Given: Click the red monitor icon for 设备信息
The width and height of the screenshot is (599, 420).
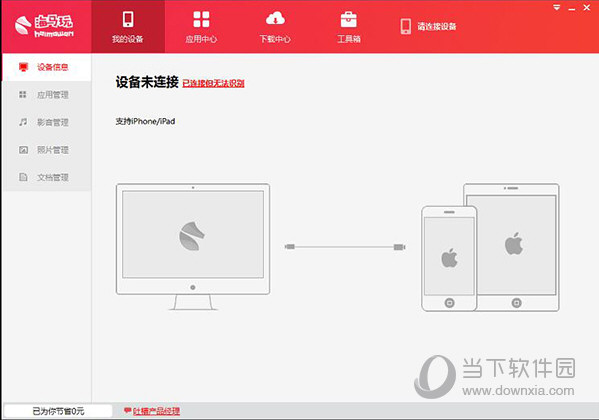Looking at the screenshot, I should coord(23,67).
